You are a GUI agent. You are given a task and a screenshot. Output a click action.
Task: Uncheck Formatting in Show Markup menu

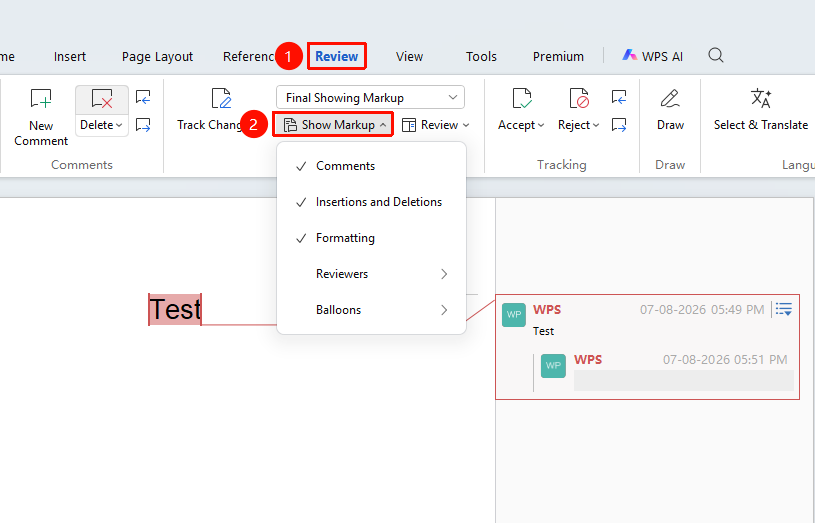tap(372, 238)
